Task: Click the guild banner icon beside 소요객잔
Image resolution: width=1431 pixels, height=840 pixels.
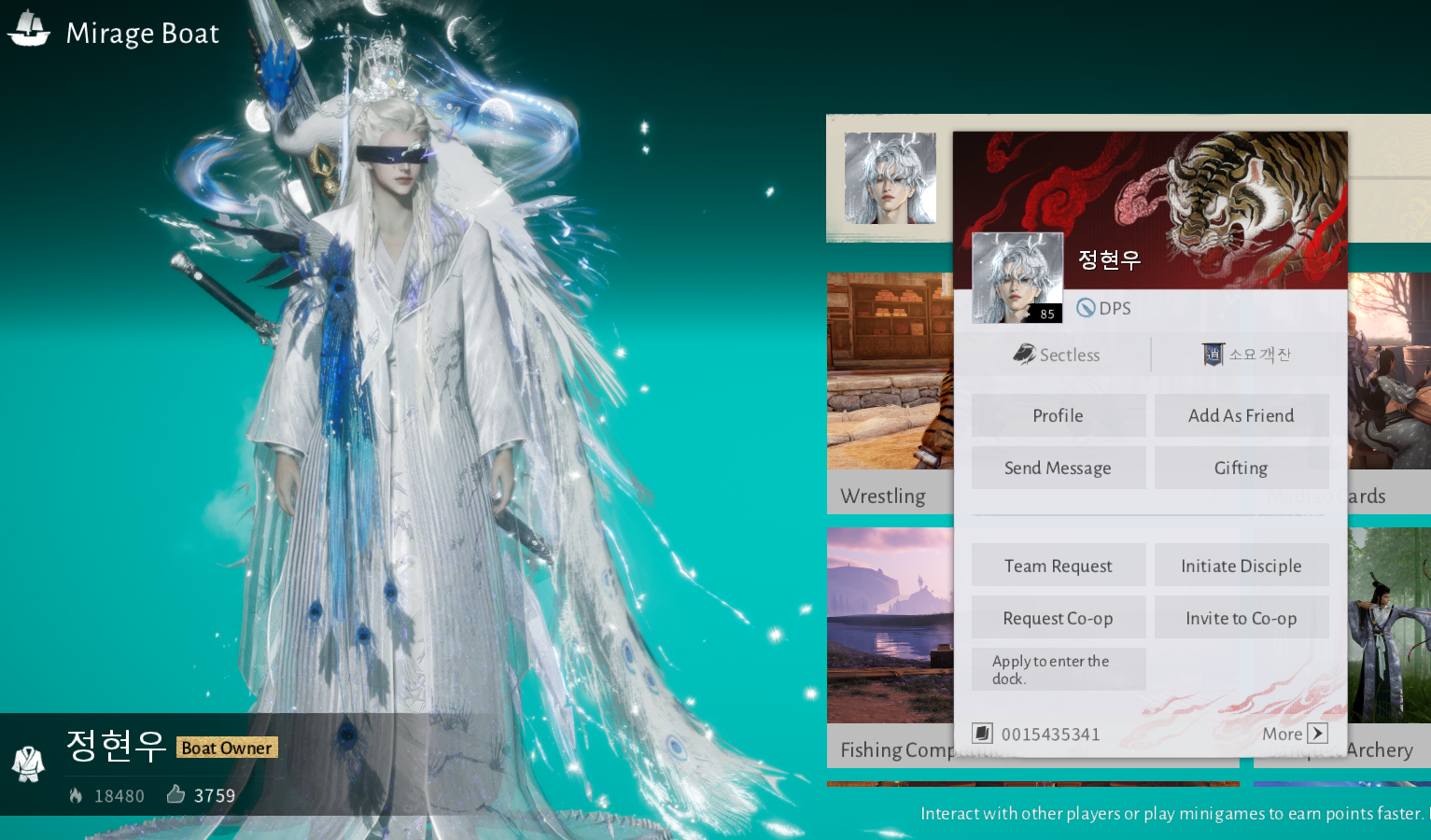Action: 1213,354
